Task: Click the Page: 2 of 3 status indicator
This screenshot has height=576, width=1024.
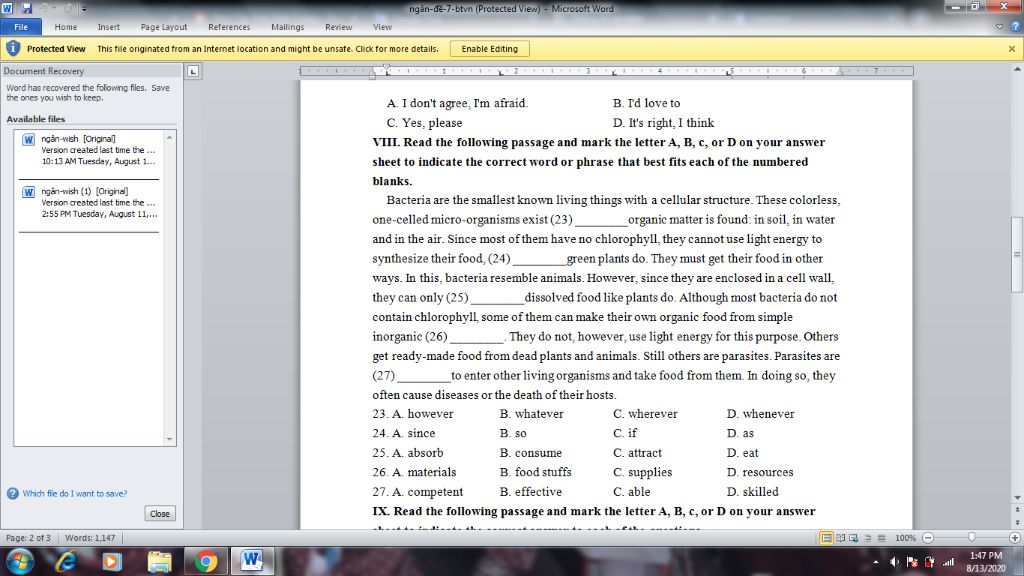Action: pos(28,538)
